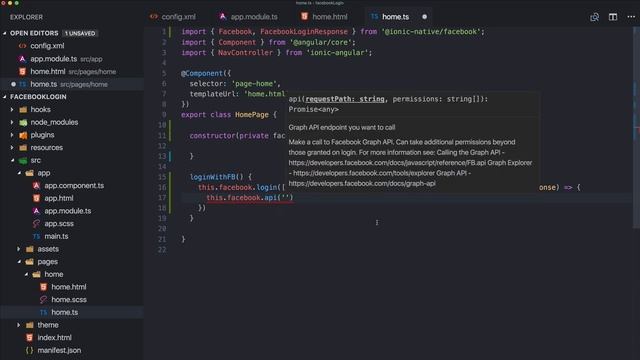
Task: Collapse the home folder arrow
Action: pos(26,274)
